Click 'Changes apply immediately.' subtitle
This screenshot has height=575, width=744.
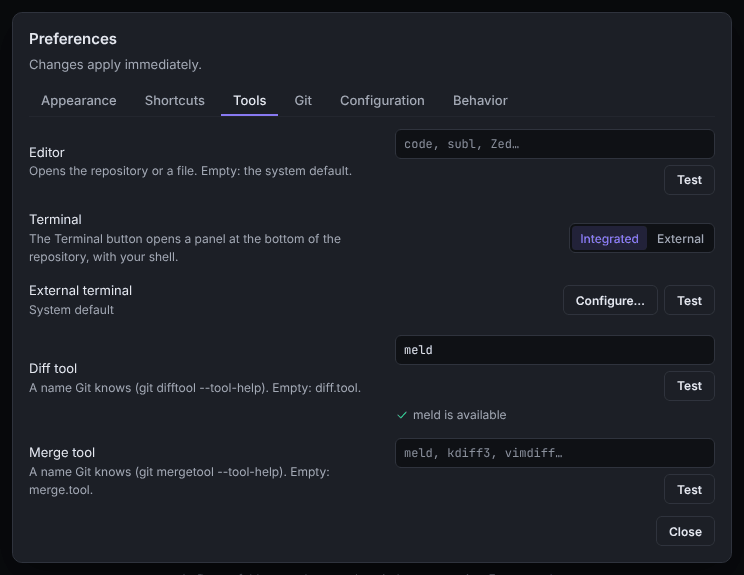(x=115, y=65)
